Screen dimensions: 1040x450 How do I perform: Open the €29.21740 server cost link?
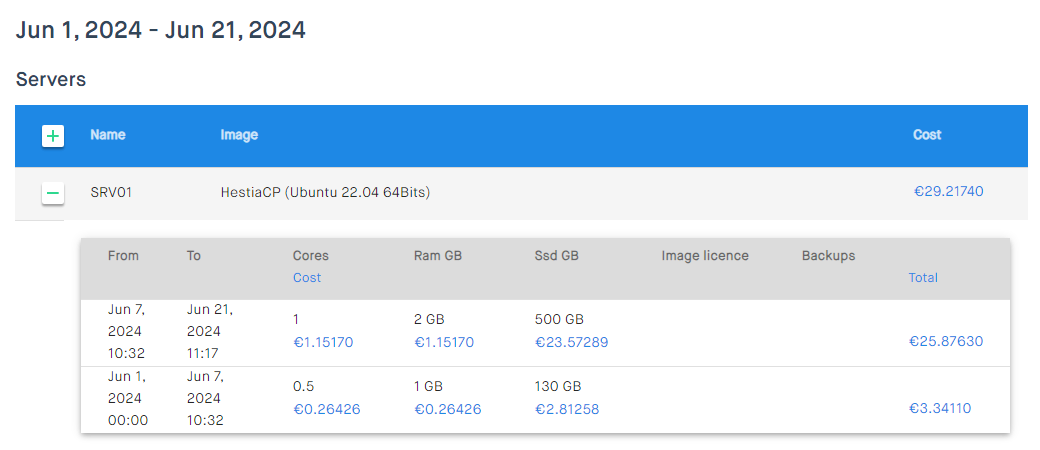pyautogui.click(x=948, y=192)
